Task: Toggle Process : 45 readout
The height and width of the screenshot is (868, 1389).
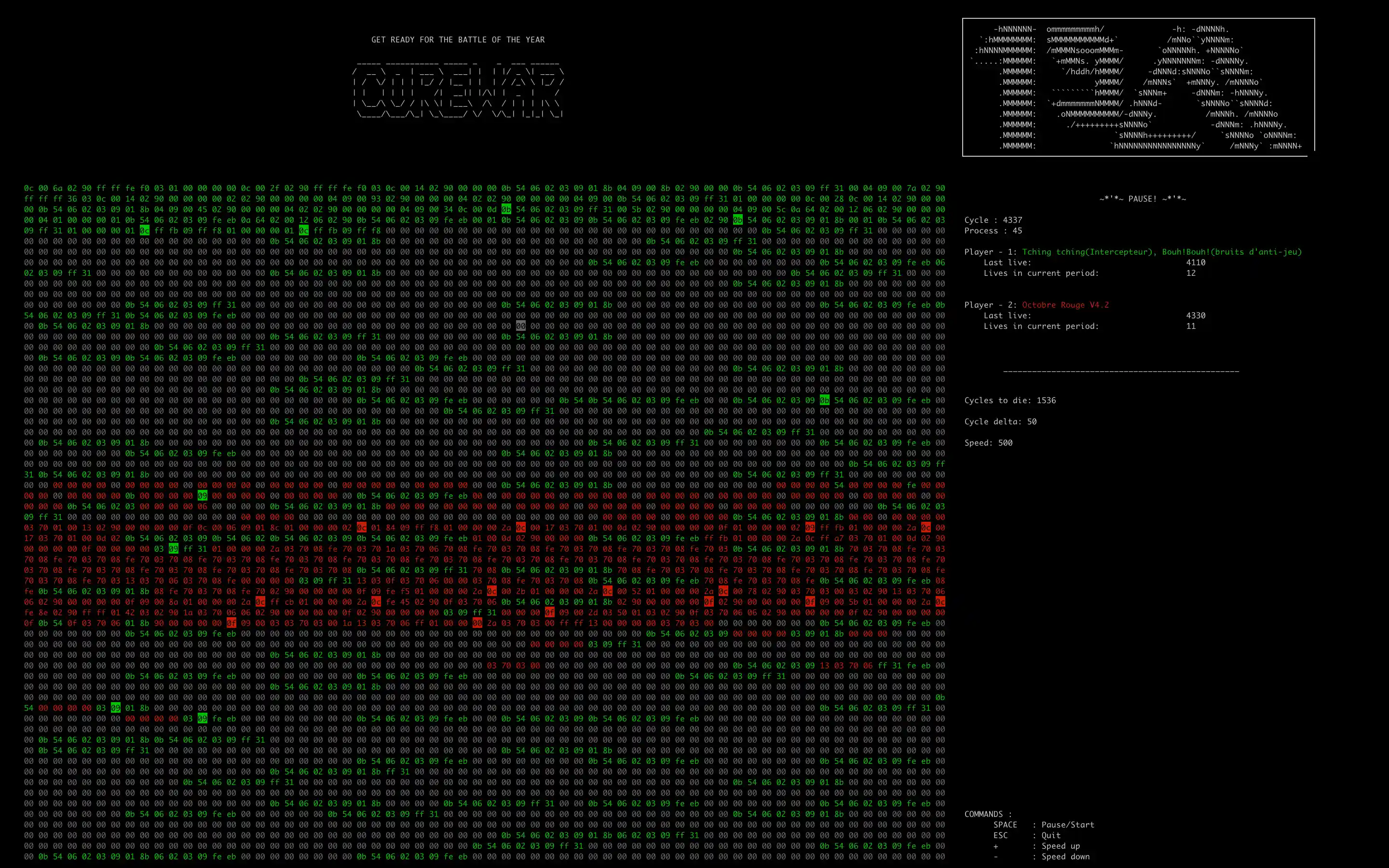Action: point(993,231)
